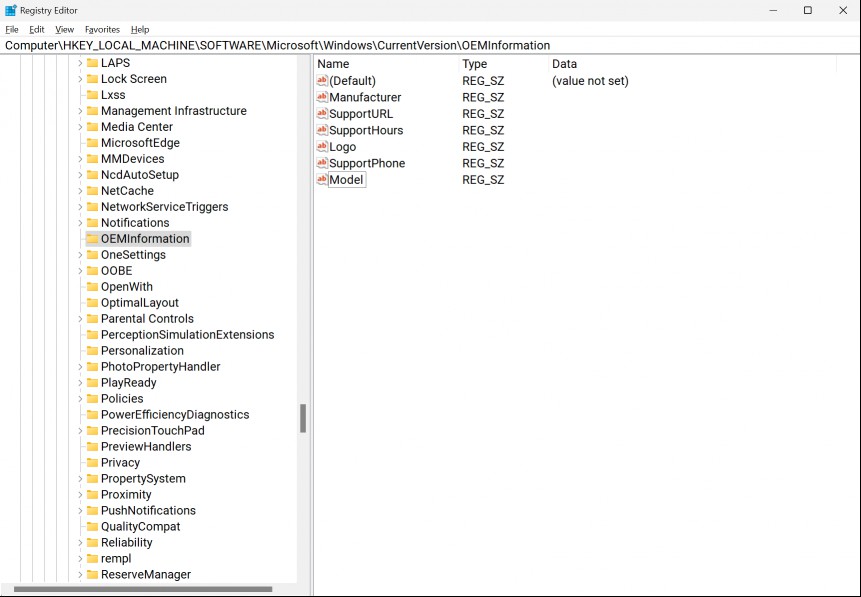Open the File menu
This screenshot has width=861, height=597.
pos(12,30)
